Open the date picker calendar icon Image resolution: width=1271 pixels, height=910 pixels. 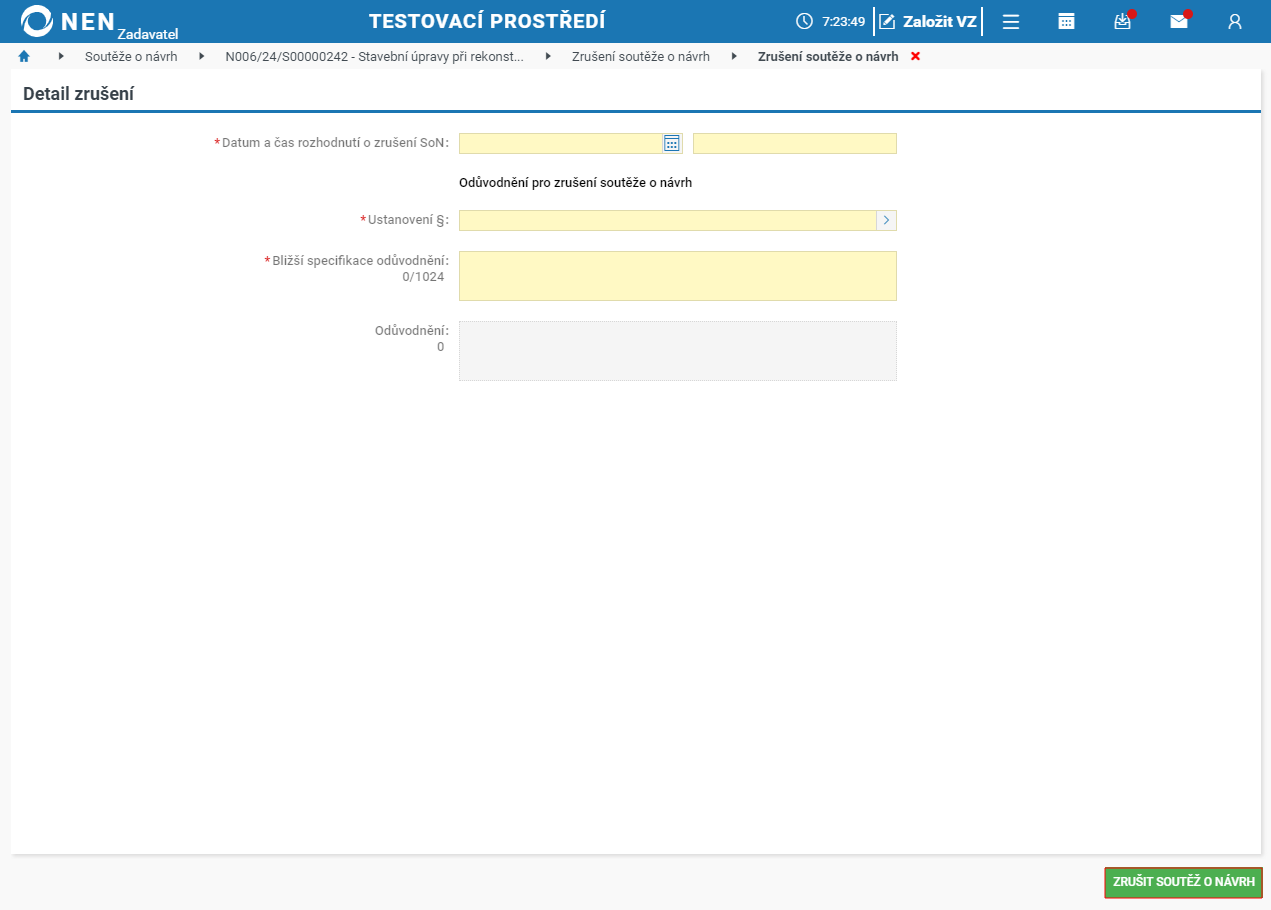(x=672, y=143)
